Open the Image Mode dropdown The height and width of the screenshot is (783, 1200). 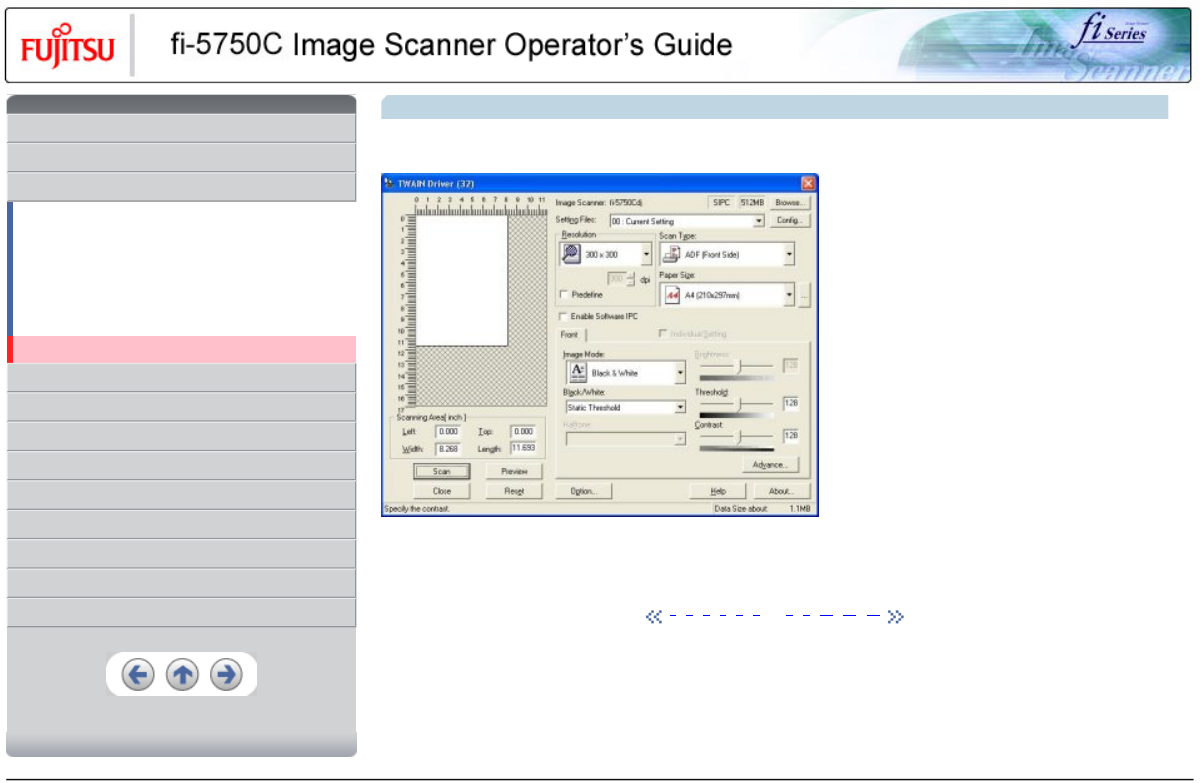[680, 373]
